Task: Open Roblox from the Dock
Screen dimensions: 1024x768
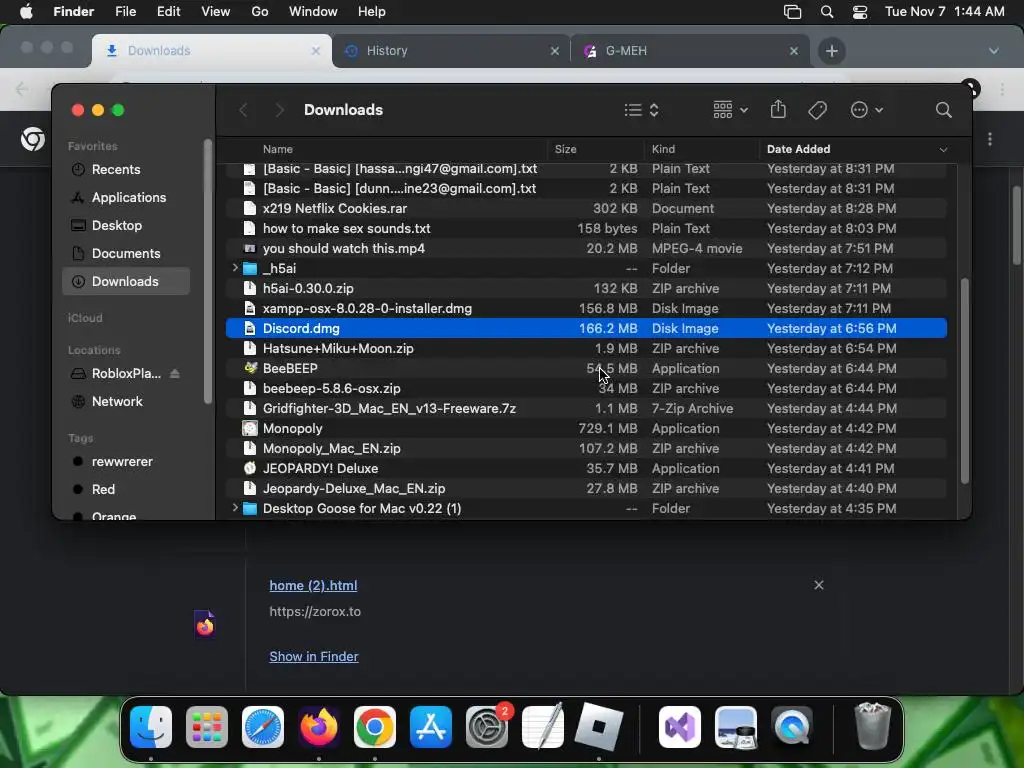Action: 599,727
